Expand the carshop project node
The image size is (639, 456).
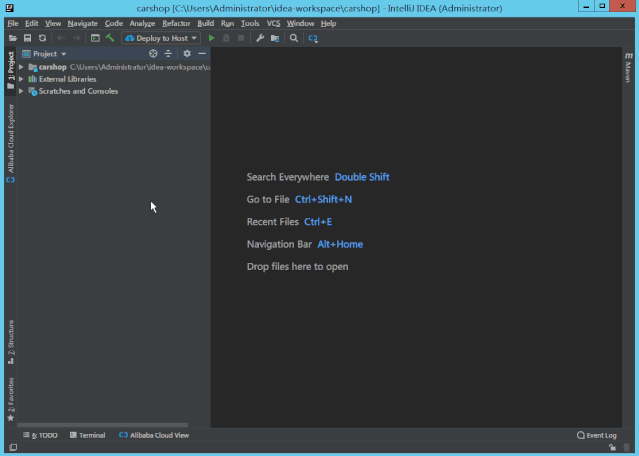click(21, 67)
